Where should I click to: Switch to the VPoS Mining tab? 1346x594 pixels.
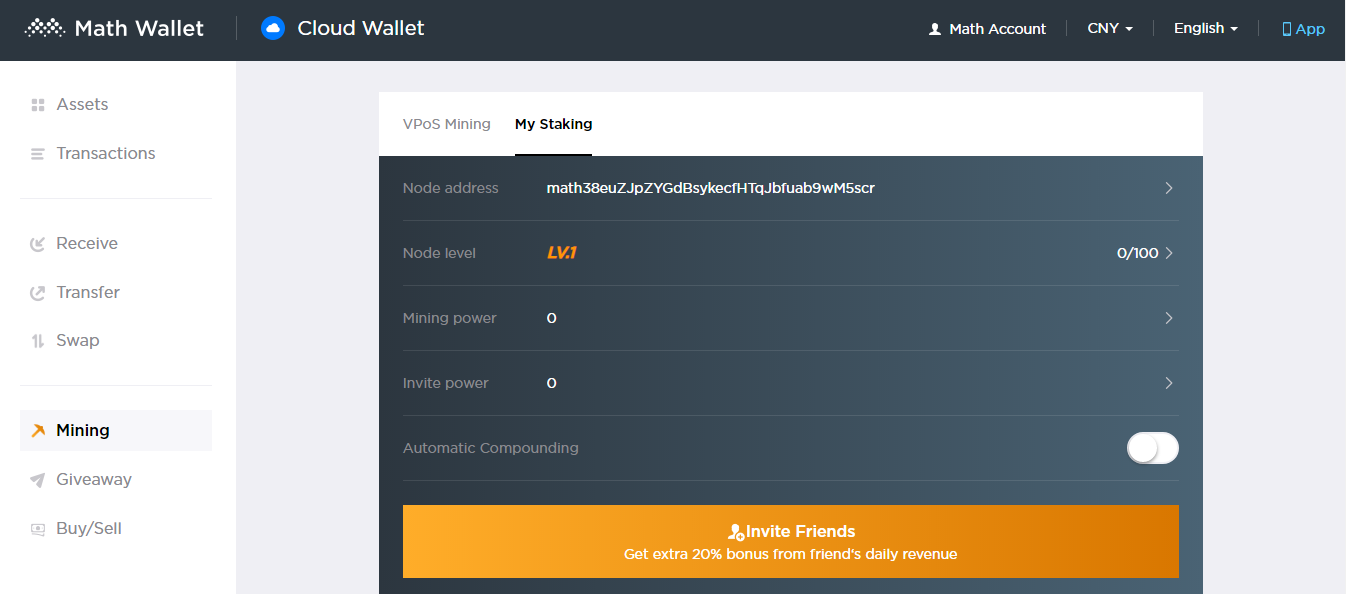(446, 124)
